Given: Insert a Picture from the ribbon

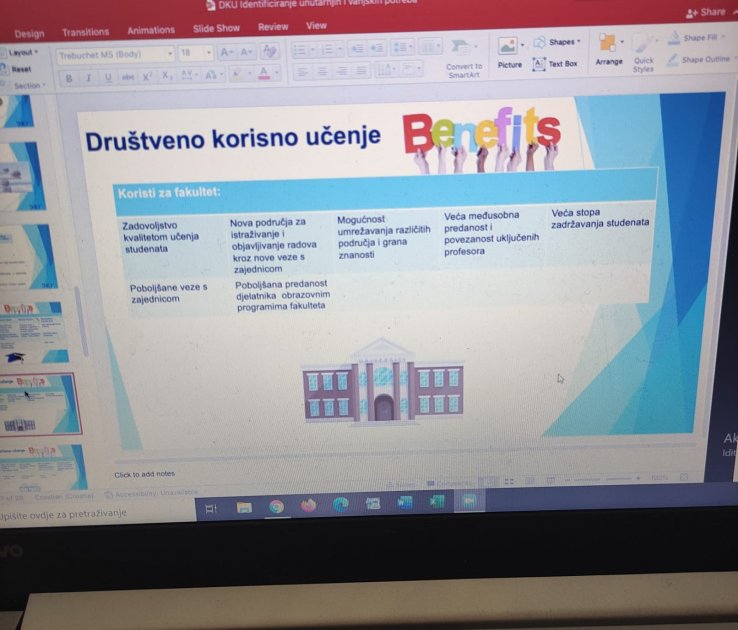Looking at the screenshot, I should [x=509, y=52].
